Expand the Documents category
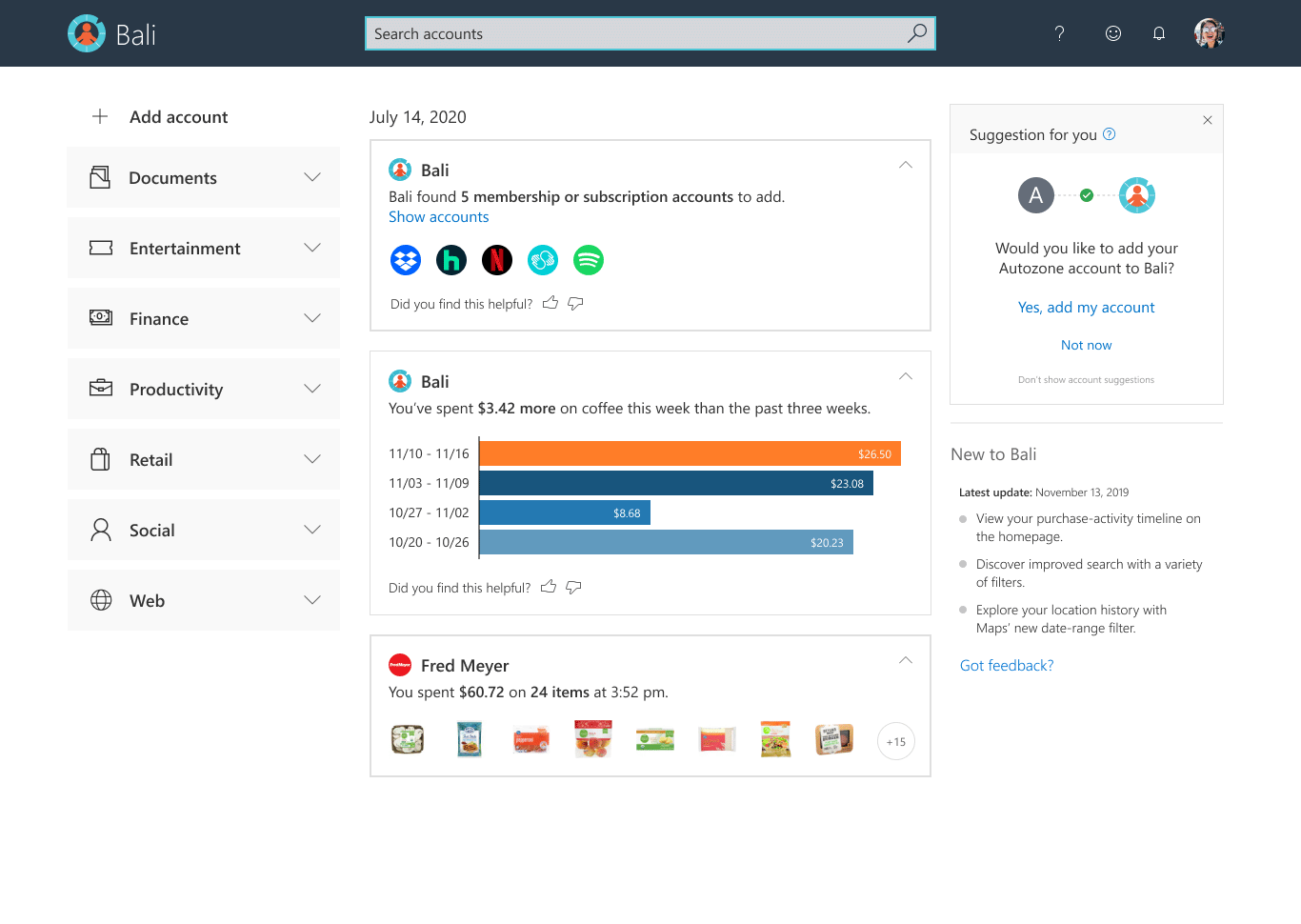Viewport: 1301px width, 924px height. pyautogui.click(x=311, y=177)
